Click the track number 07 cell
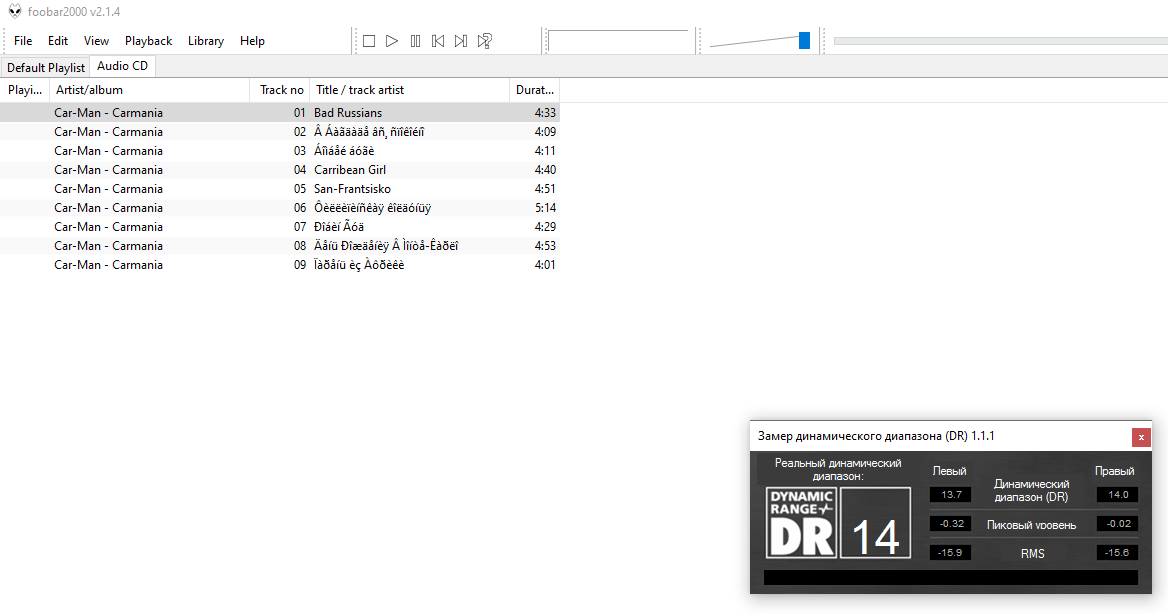This screenshot has height=615, width=1168. [x=299, y=226]
